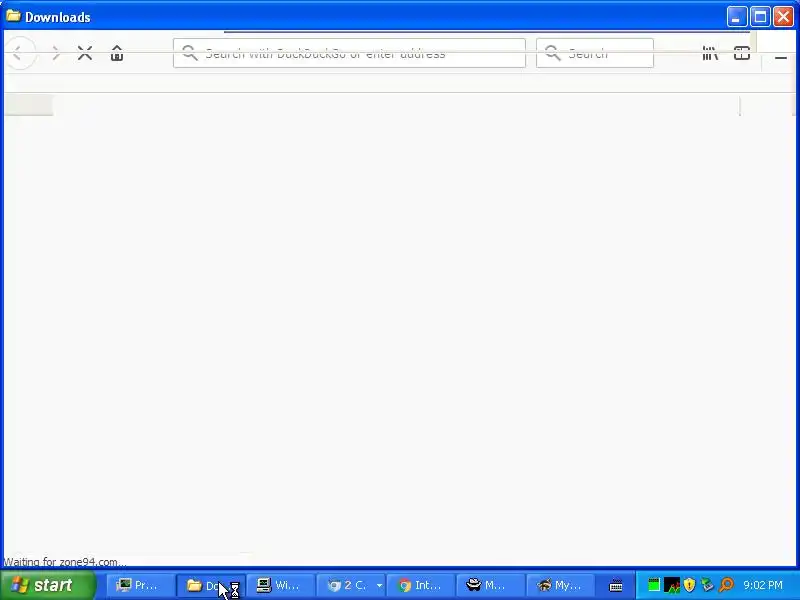800x600 pixels.
Task: Click the 9:02 PM taskbar clock
Action: [x=763, y=585]
